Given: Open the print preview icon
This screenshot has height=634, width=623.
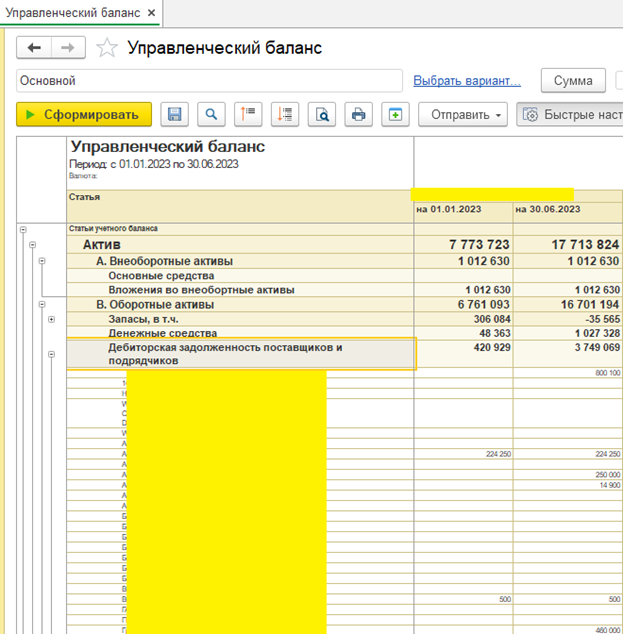Looking at the screenshot, I should [x=321, y=114].
